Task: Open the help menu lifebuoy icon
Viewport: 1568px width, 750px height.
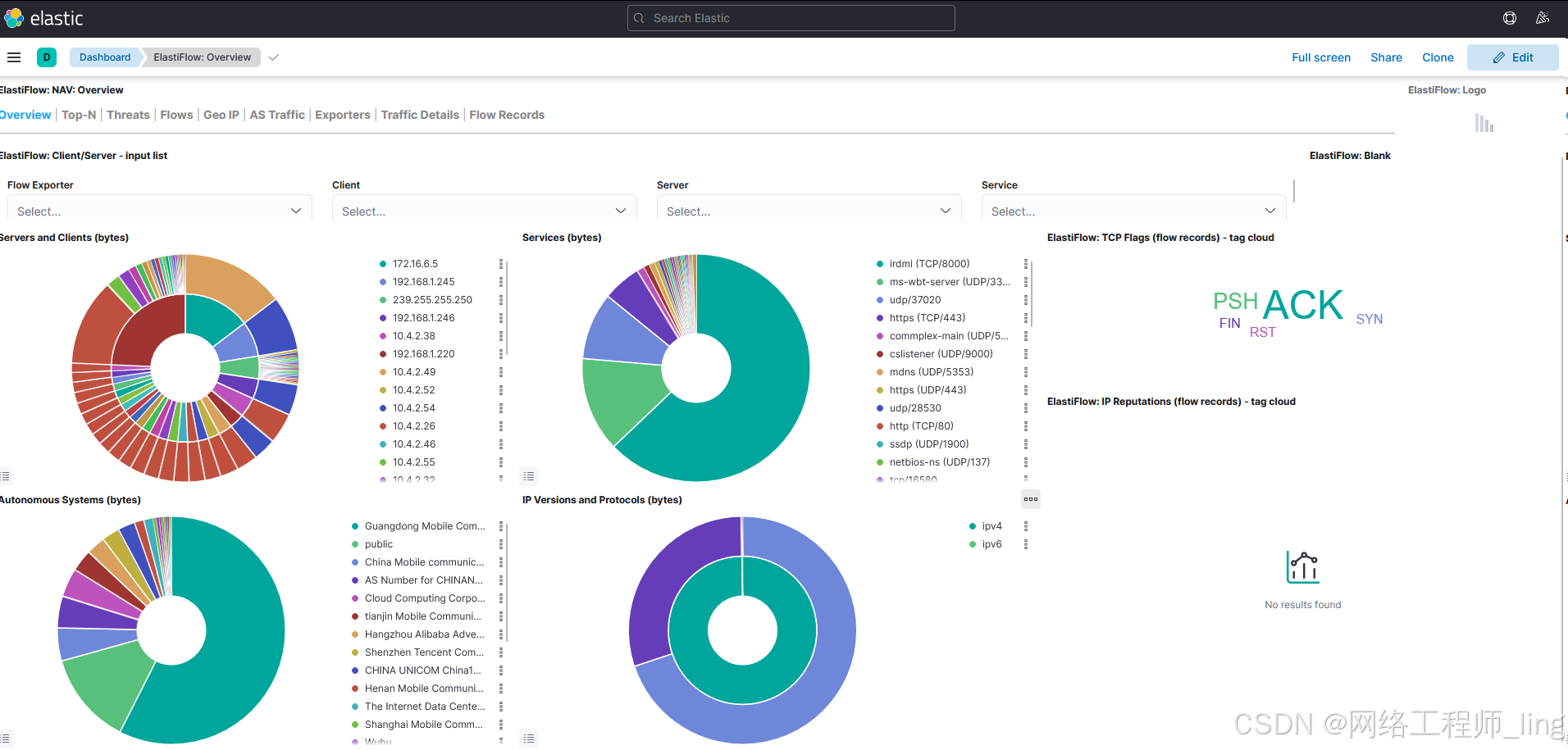Action: tap(1510, 18)
